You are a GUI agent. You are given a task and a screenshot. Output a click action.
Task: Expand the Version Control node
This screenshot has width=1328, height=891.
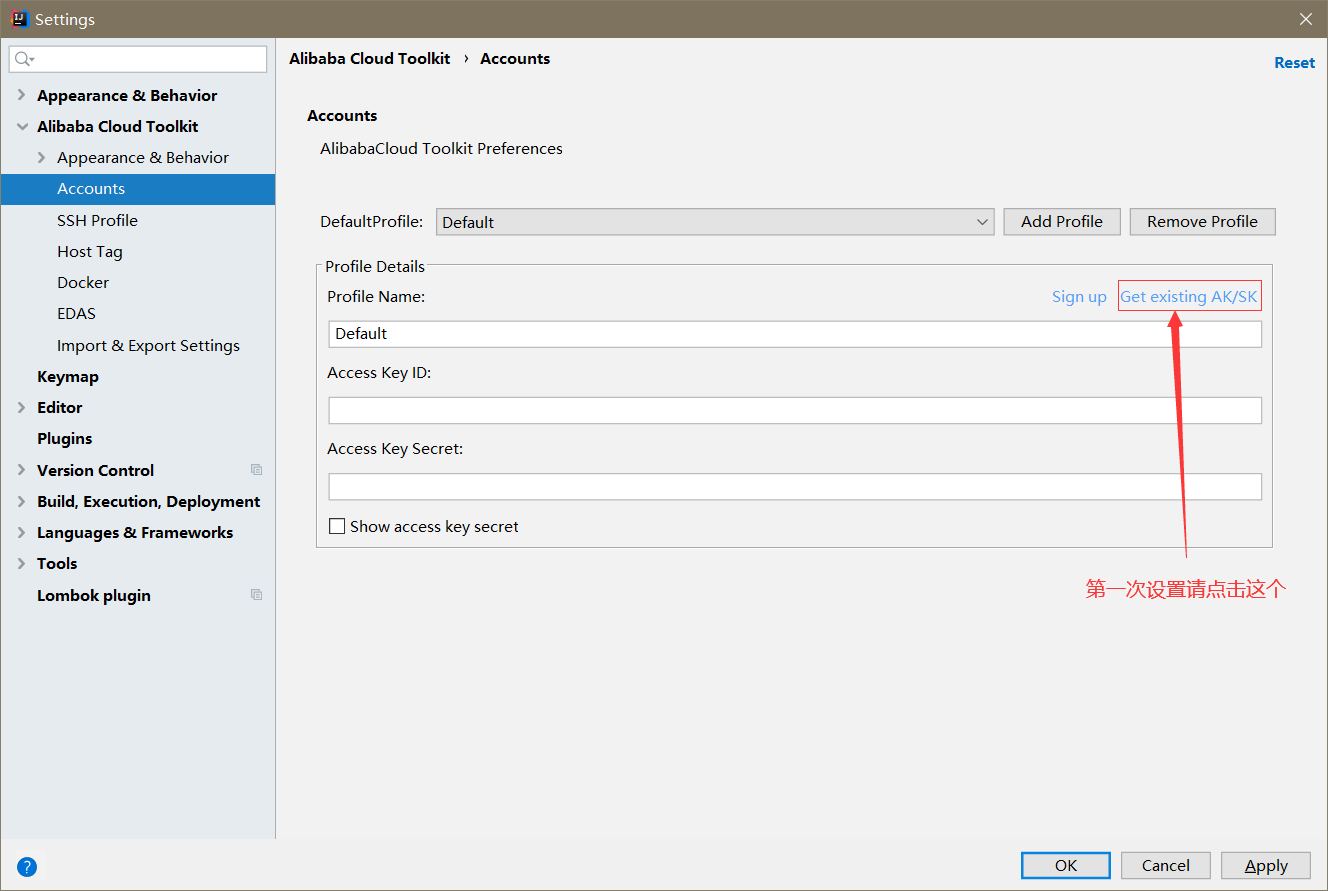21,470
